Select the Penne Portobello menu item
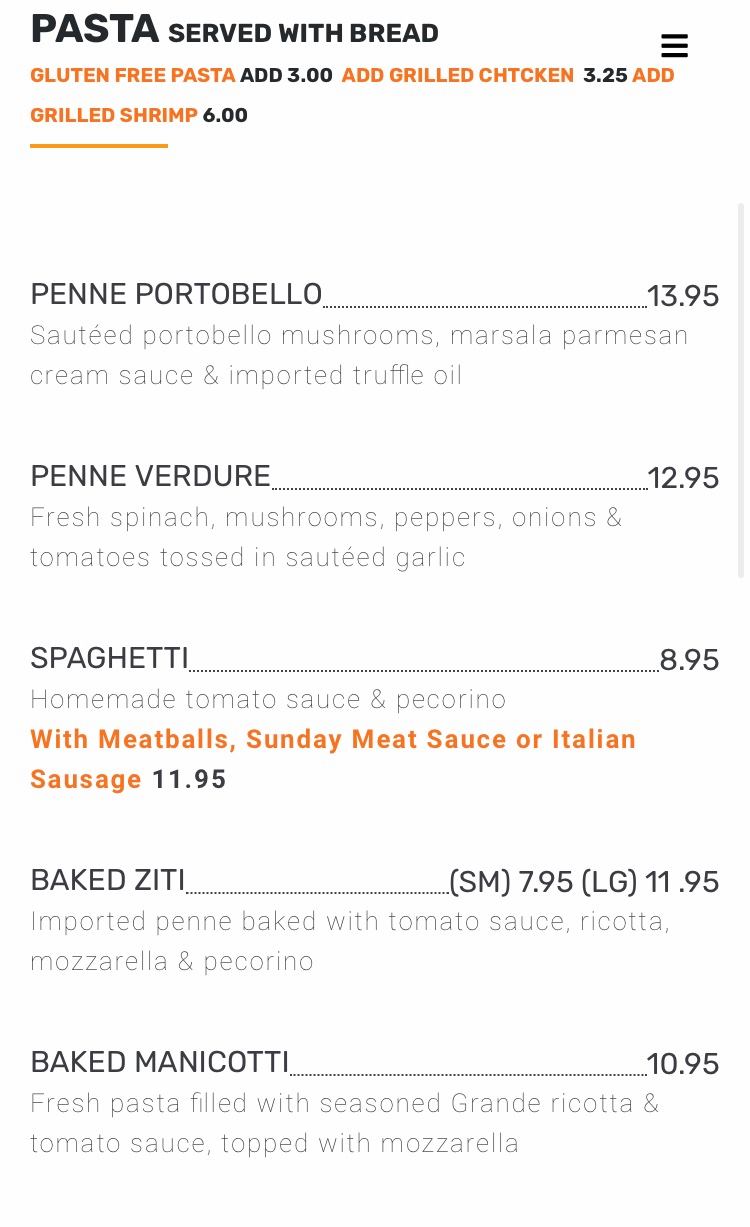The width and height of the screenshot is (750, 1227). (x=176, y=294)
